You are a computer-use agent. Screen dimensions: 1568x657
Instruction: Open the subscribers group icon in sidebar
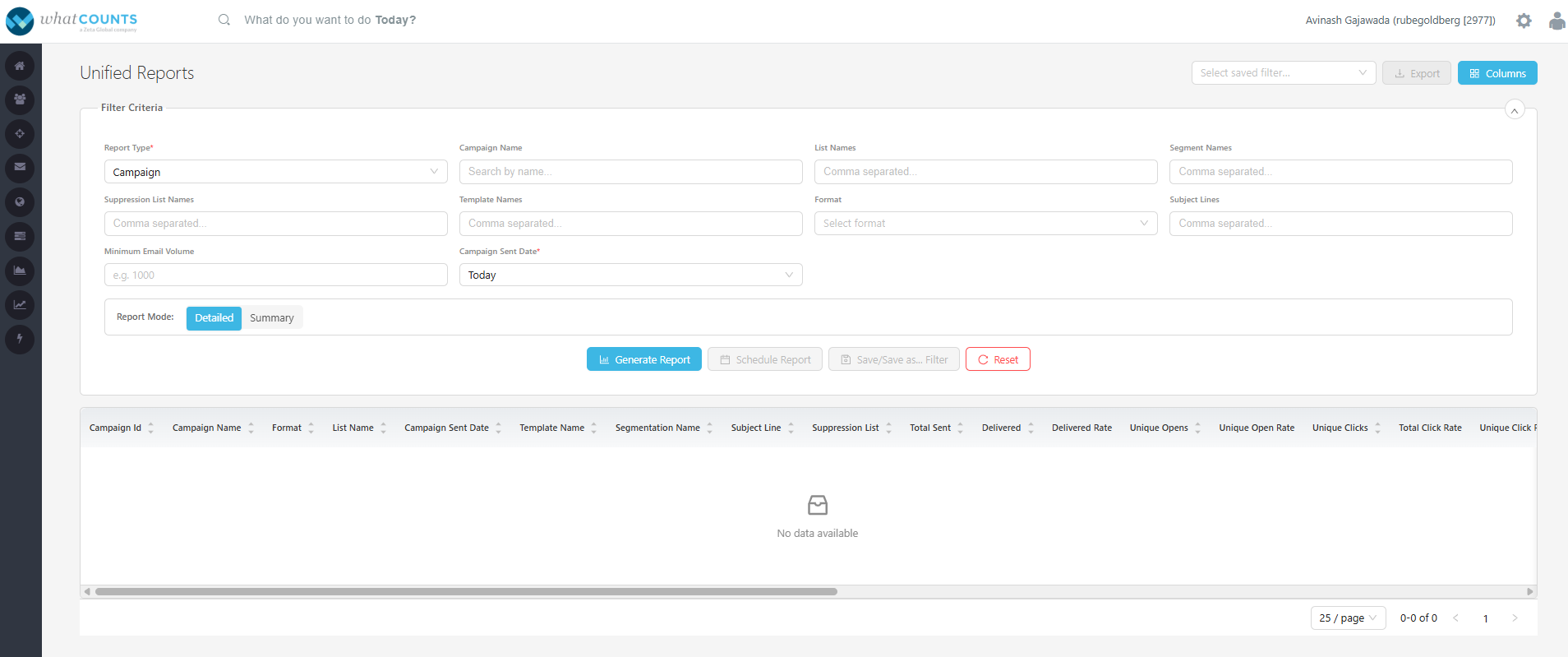(x=20, y=99)
